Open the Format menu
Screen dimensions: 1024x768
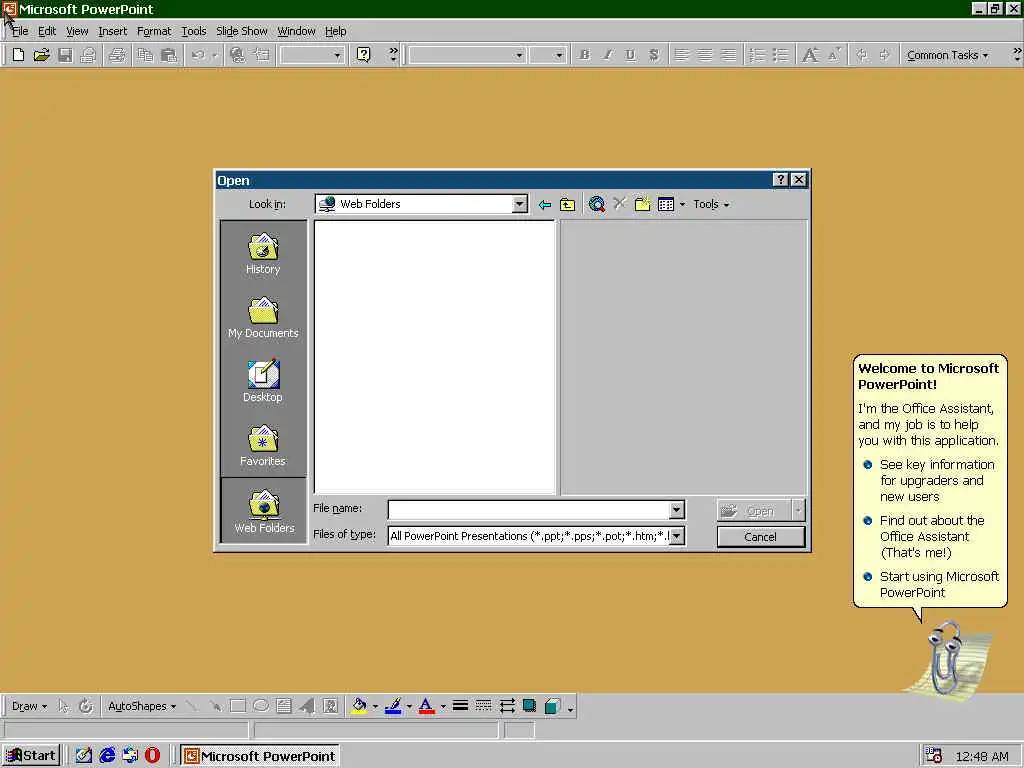154,31
